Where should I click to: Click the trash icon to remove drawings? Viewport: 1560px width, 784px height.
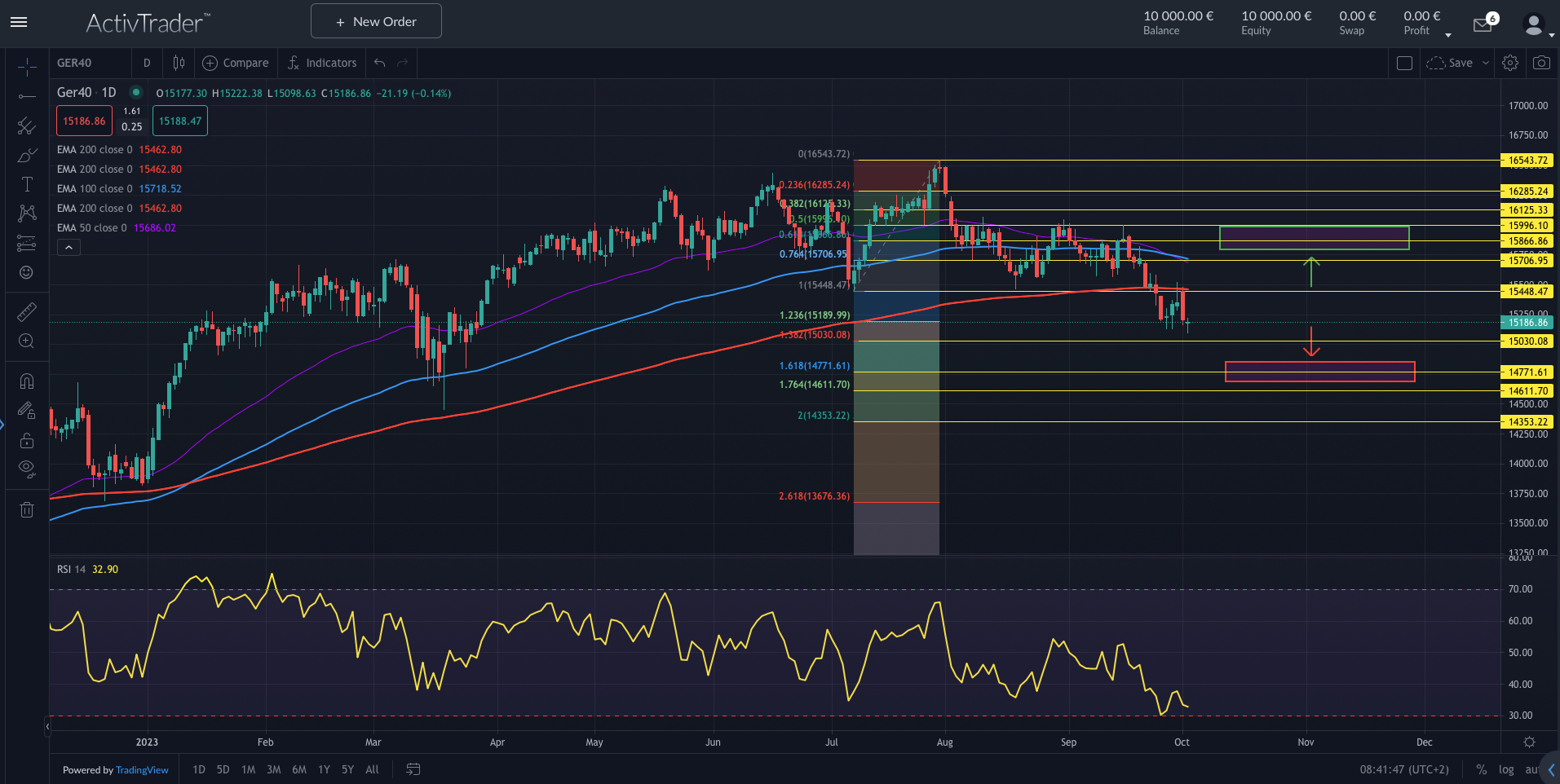[27, 509]
